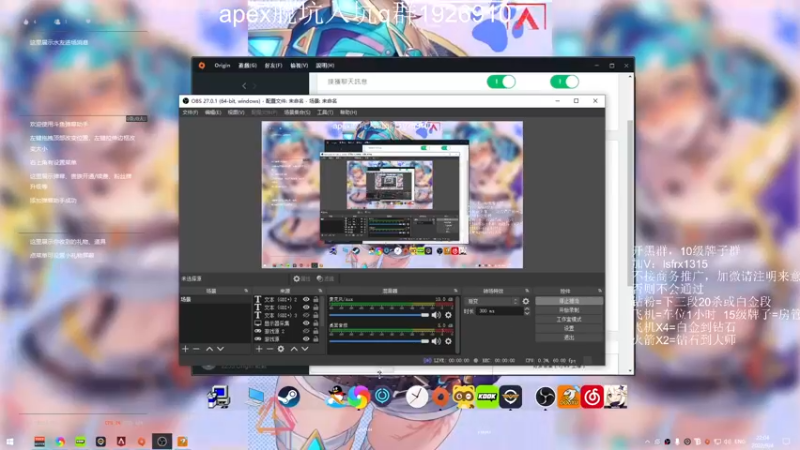800x450 pixels.
Task: Open the transition type dropdown in 转场特效
Action: point(492,302)
